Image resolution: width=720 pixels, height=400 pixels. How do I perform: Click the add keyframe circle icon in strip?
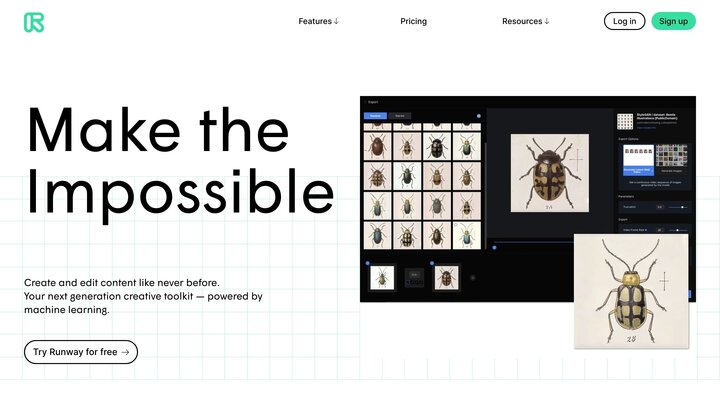[x=473, y=278]
